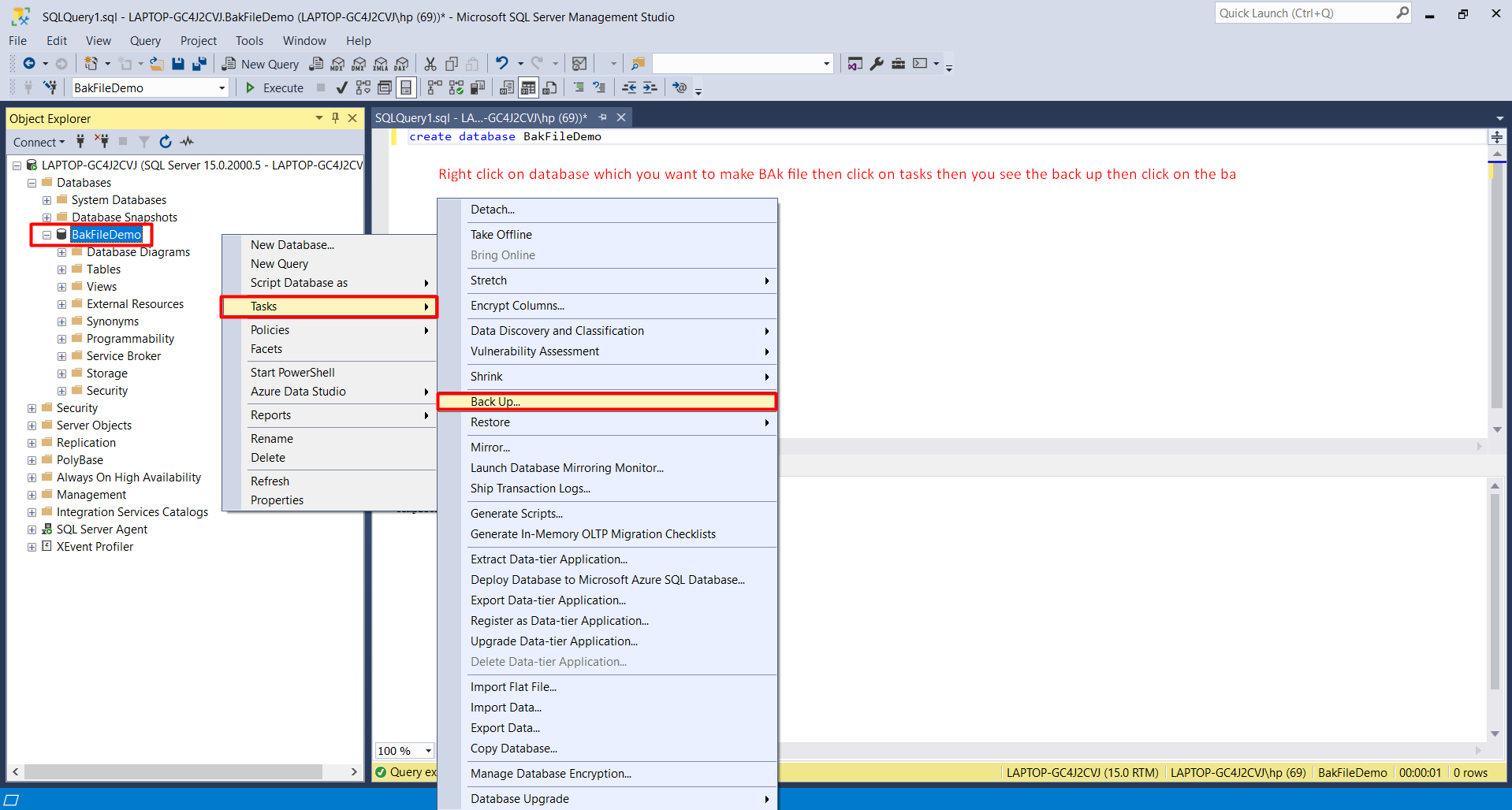This screenshot has height=810, width=1512.
Task: Open a new MDX query
Action: coord(337,64)
